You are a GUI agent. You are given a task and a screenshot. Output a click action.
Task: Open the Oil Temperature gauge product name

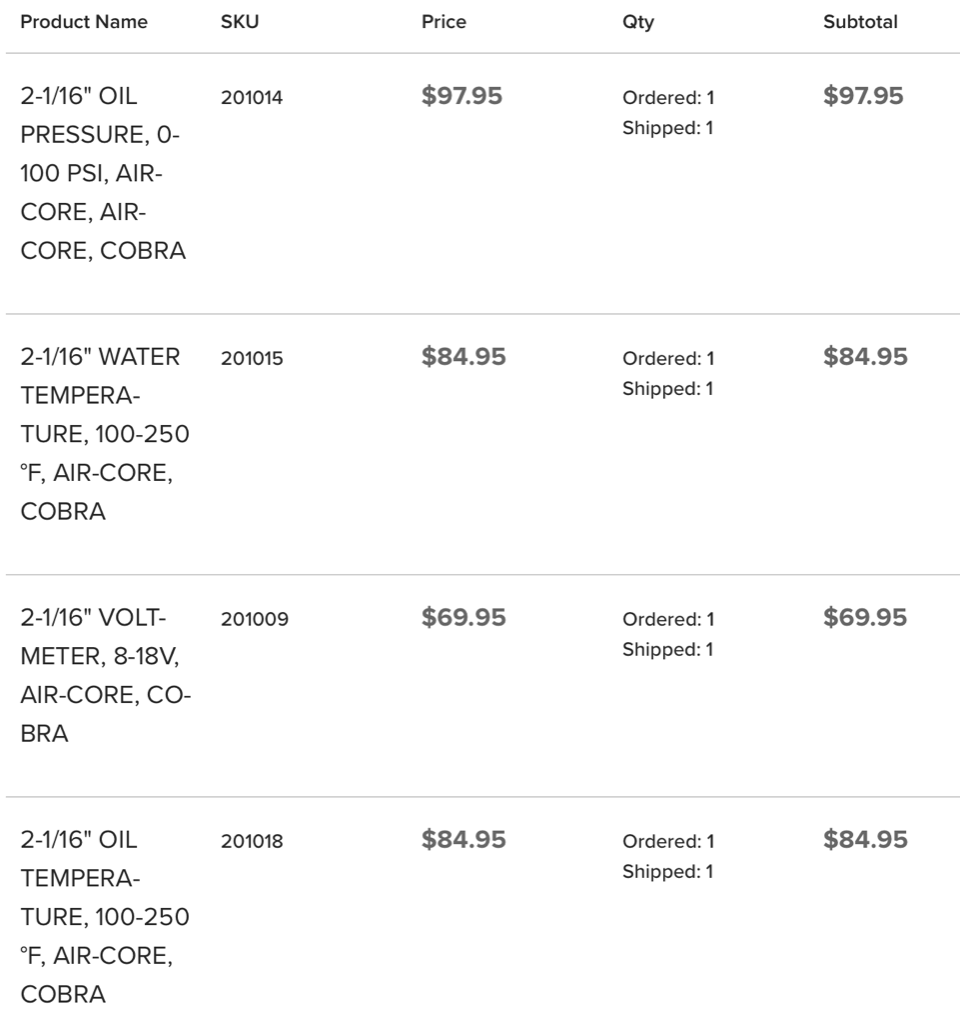pyautogui.click(x=105, y=917)
